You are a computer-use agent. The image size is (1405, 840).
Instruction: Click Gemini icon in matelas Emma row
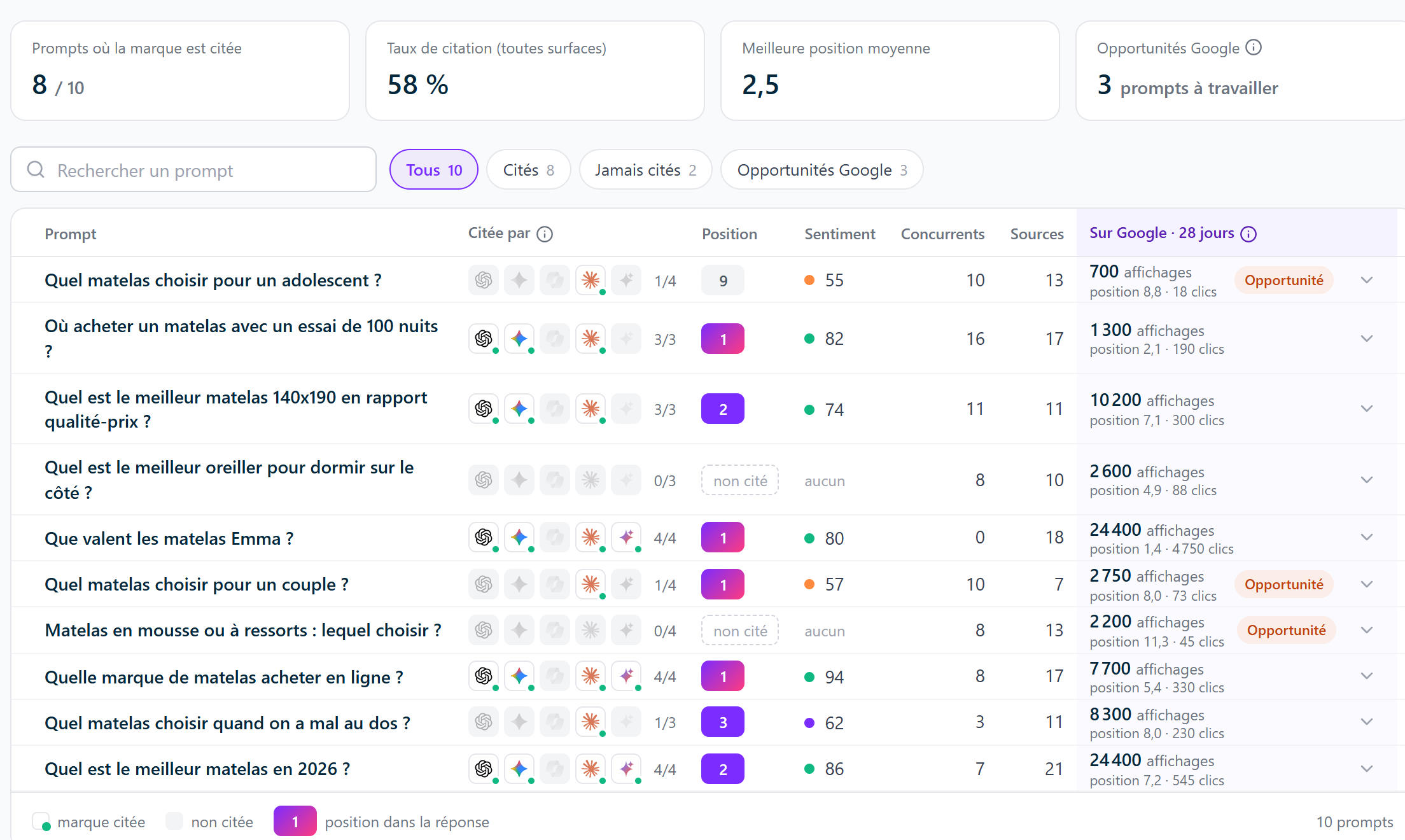click(519, 537)
